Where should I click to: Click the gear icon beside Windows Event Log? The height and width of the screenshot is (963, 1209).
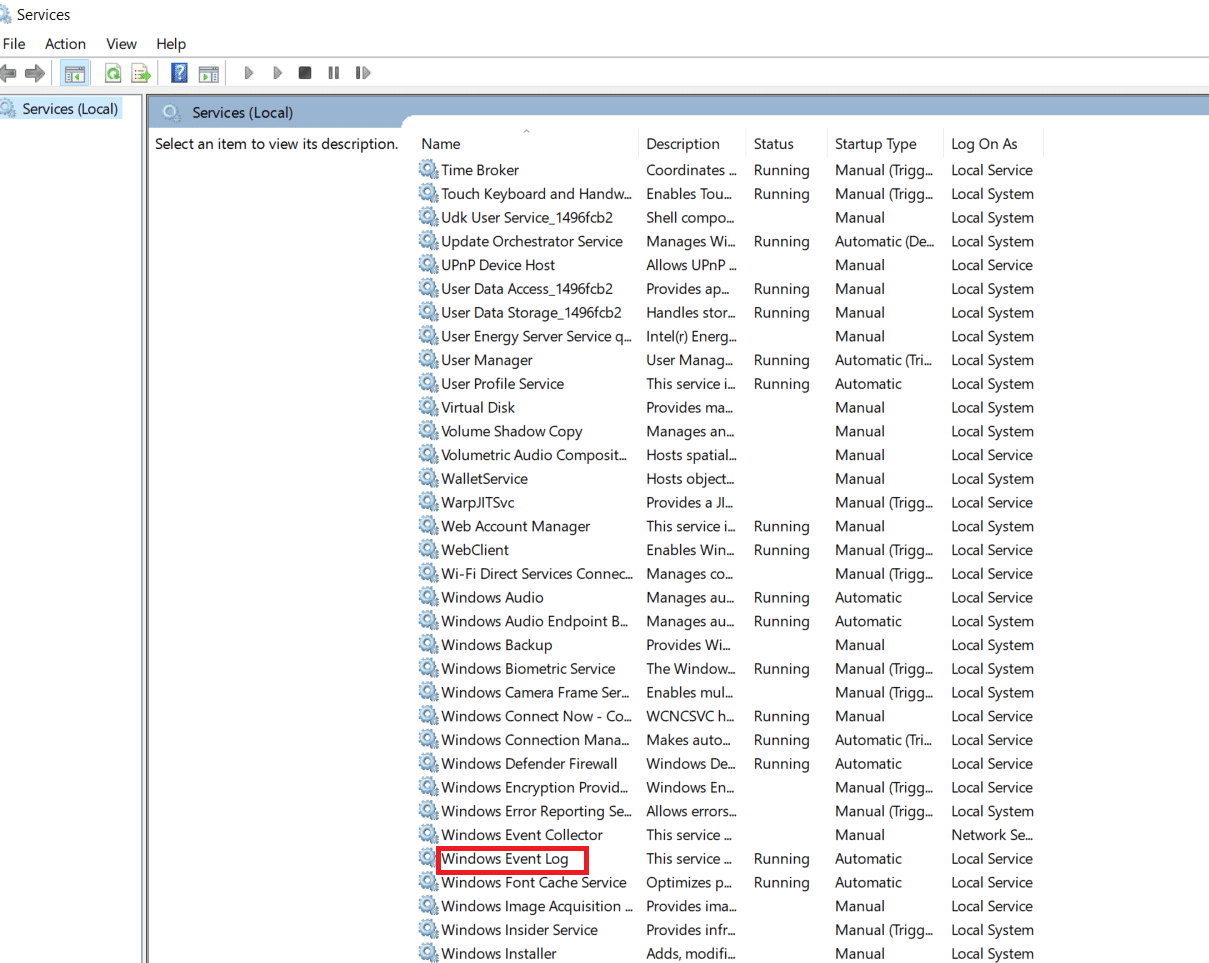(x=428, y=859)
